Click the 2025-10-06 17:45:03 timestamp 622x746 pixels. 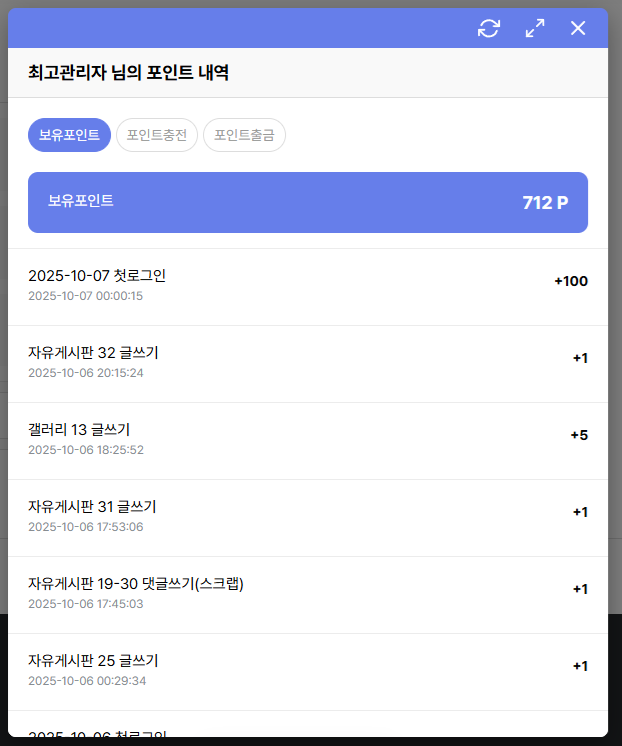pyautogui.click(x=86, y=604)
